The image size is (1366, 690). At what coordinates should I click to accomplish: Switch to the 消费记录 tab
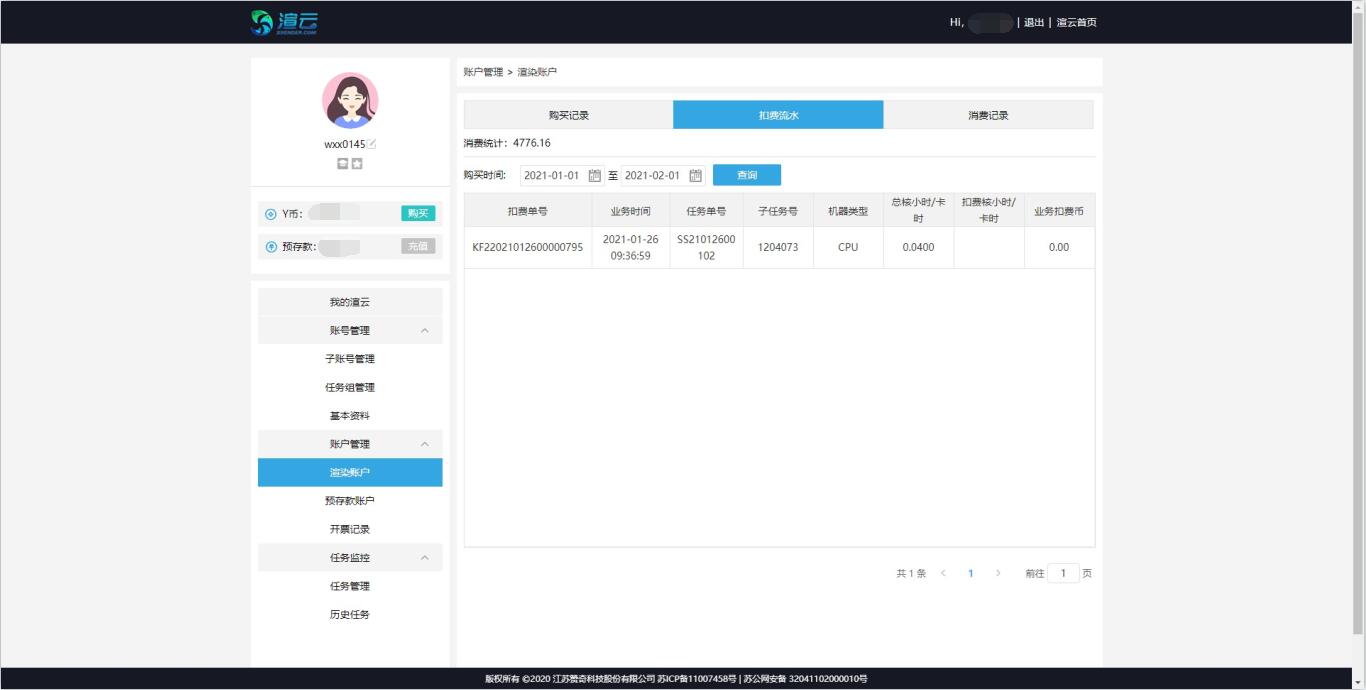(x=988, y=115)
